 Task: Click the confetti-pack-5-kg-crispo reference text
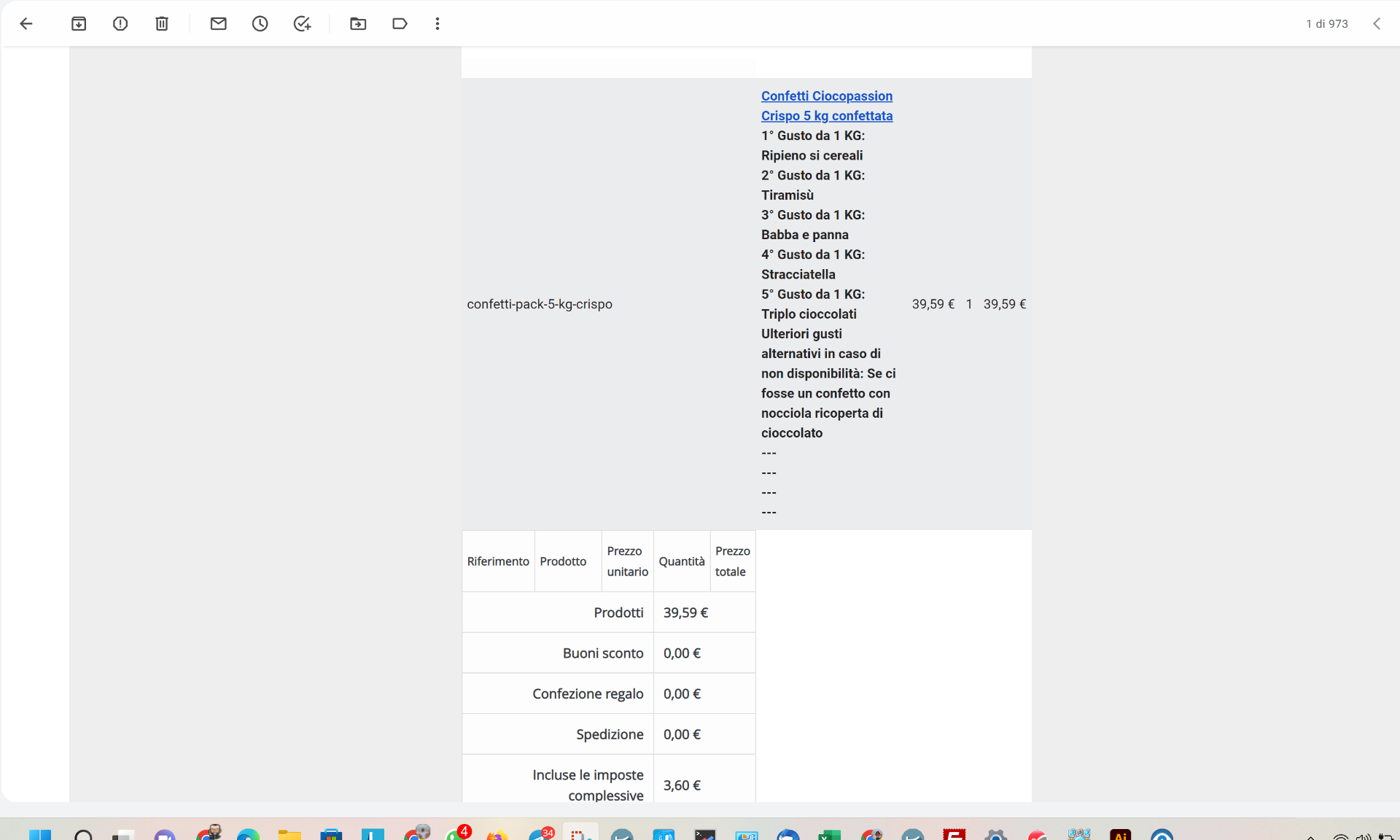540,304
